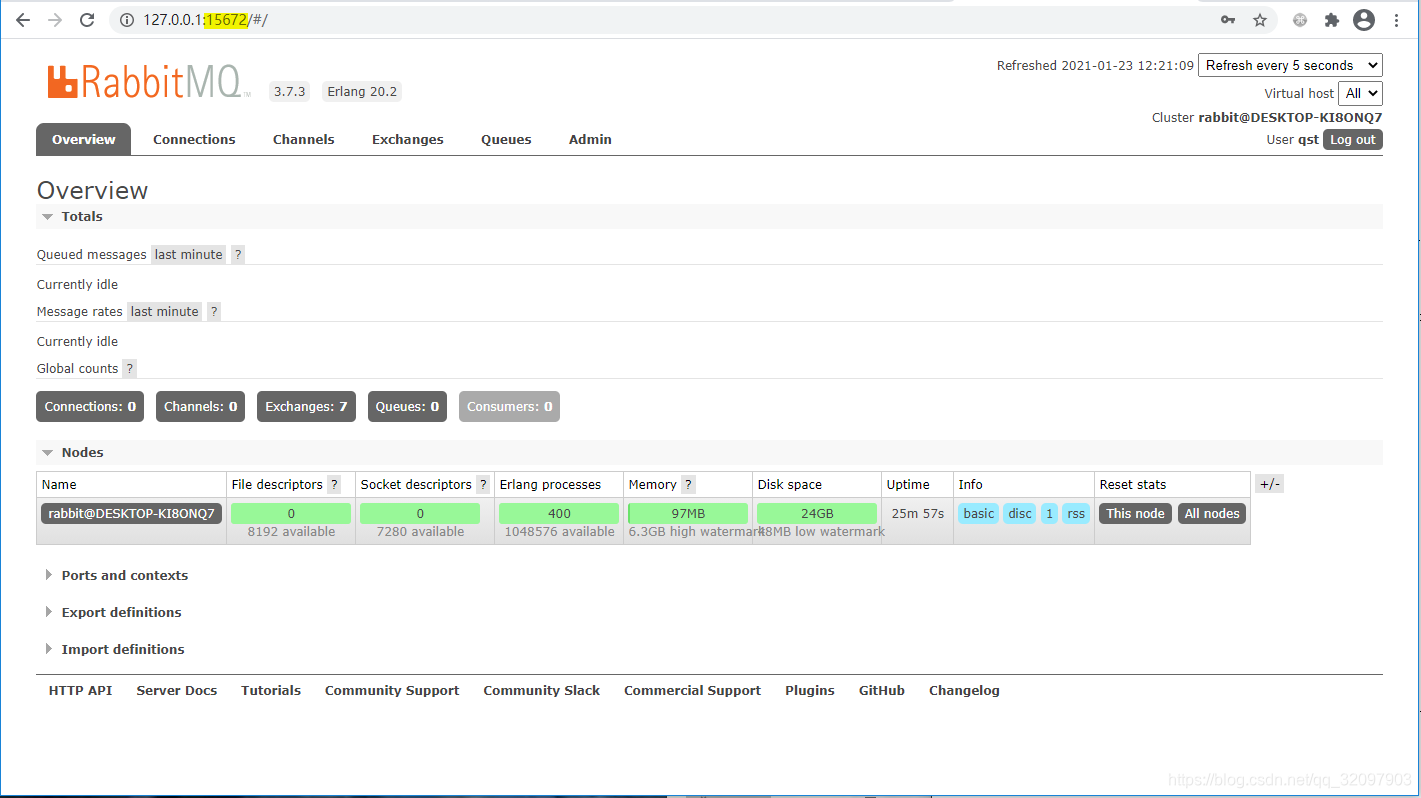Image resolution: width=1421 pixels, height=798 pixels.
Task: Click the Memory column help icon
Action: click(x=688, y=485)
